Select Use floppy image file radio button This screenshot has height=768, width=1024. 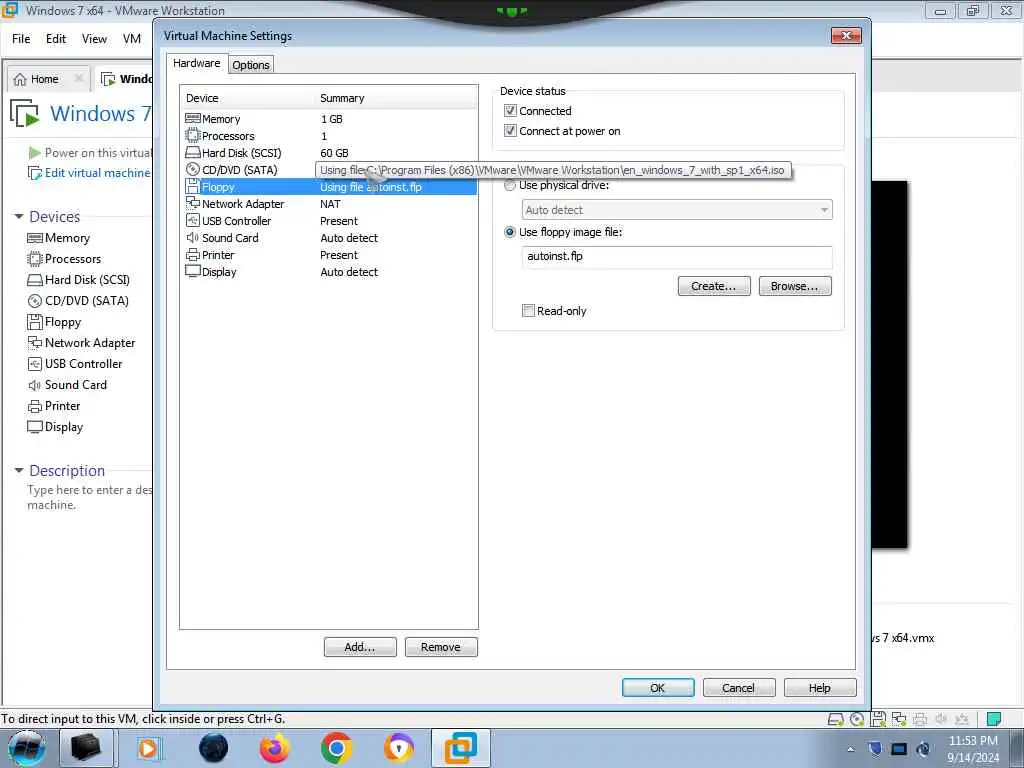click(x=510, y=232)
